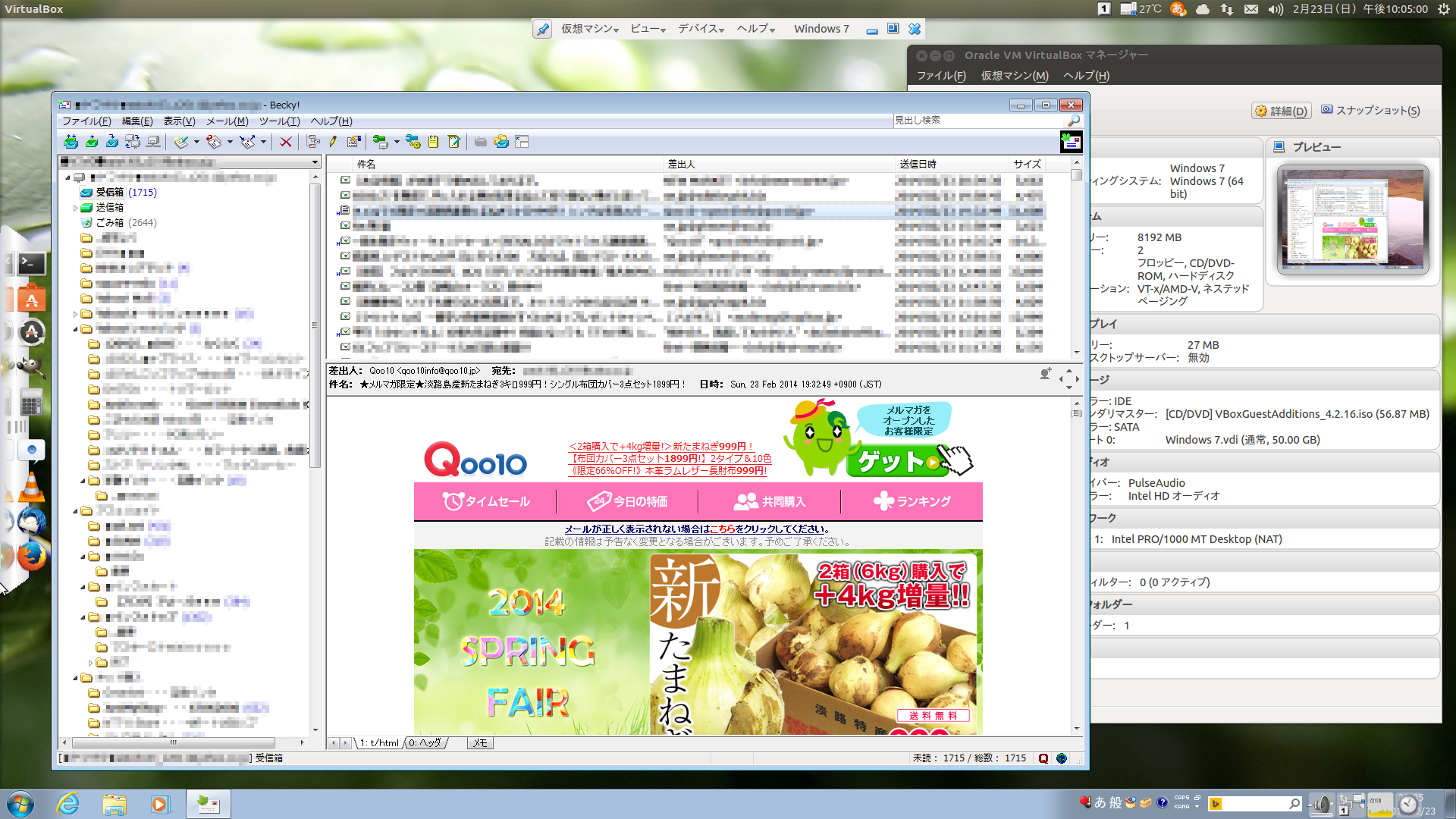Click the yellow notepad memo toolbar icon
This screenshot has height=819, width=1456.
click(433, 142)
